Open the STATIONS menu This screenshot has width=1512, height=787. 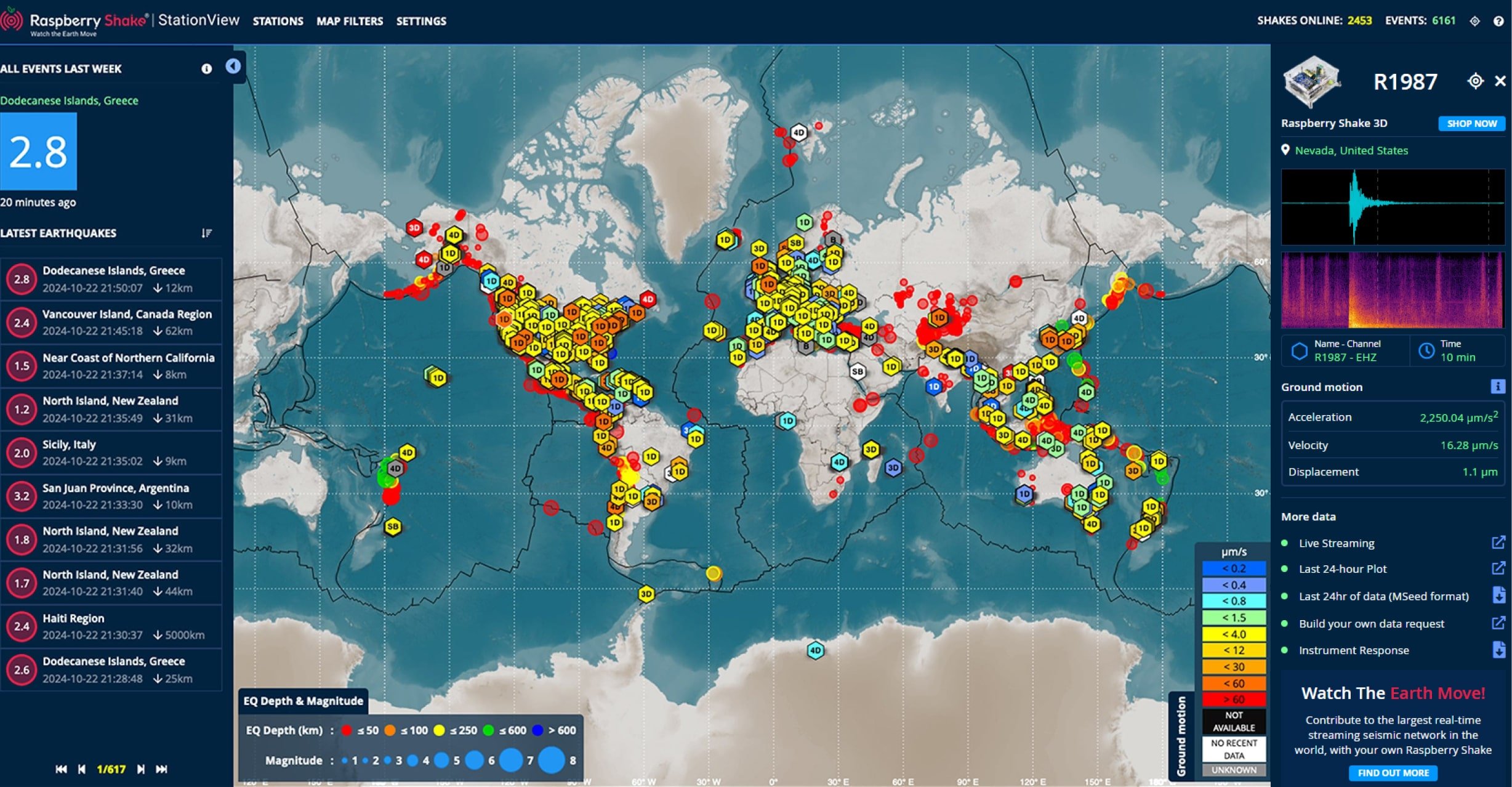[x=278, y=22]
